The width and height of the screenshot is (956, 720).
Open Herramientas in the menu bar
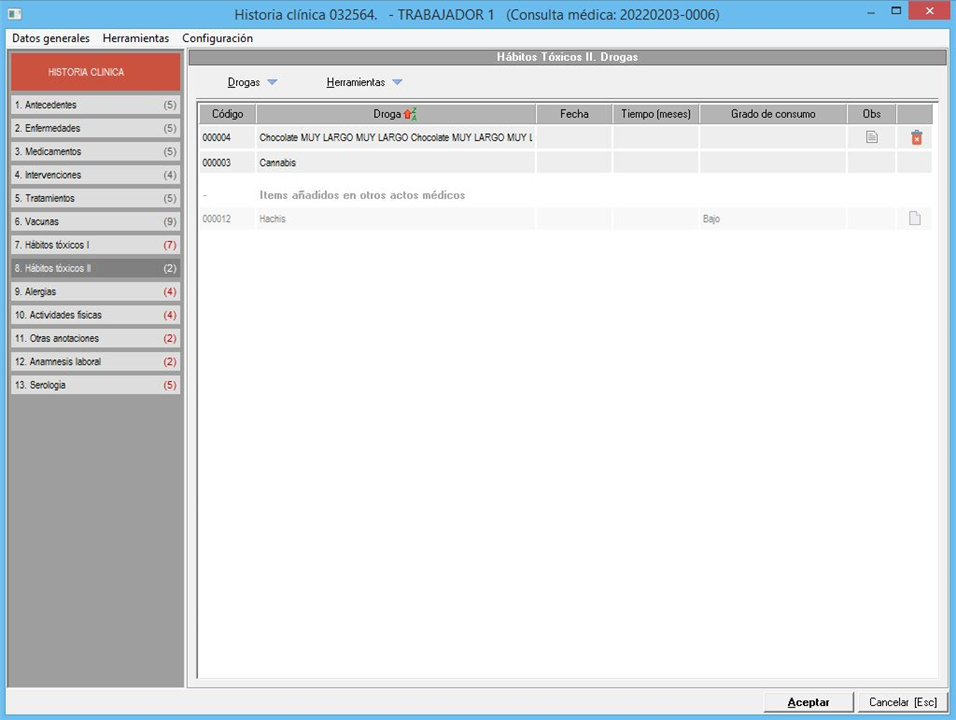136,38
